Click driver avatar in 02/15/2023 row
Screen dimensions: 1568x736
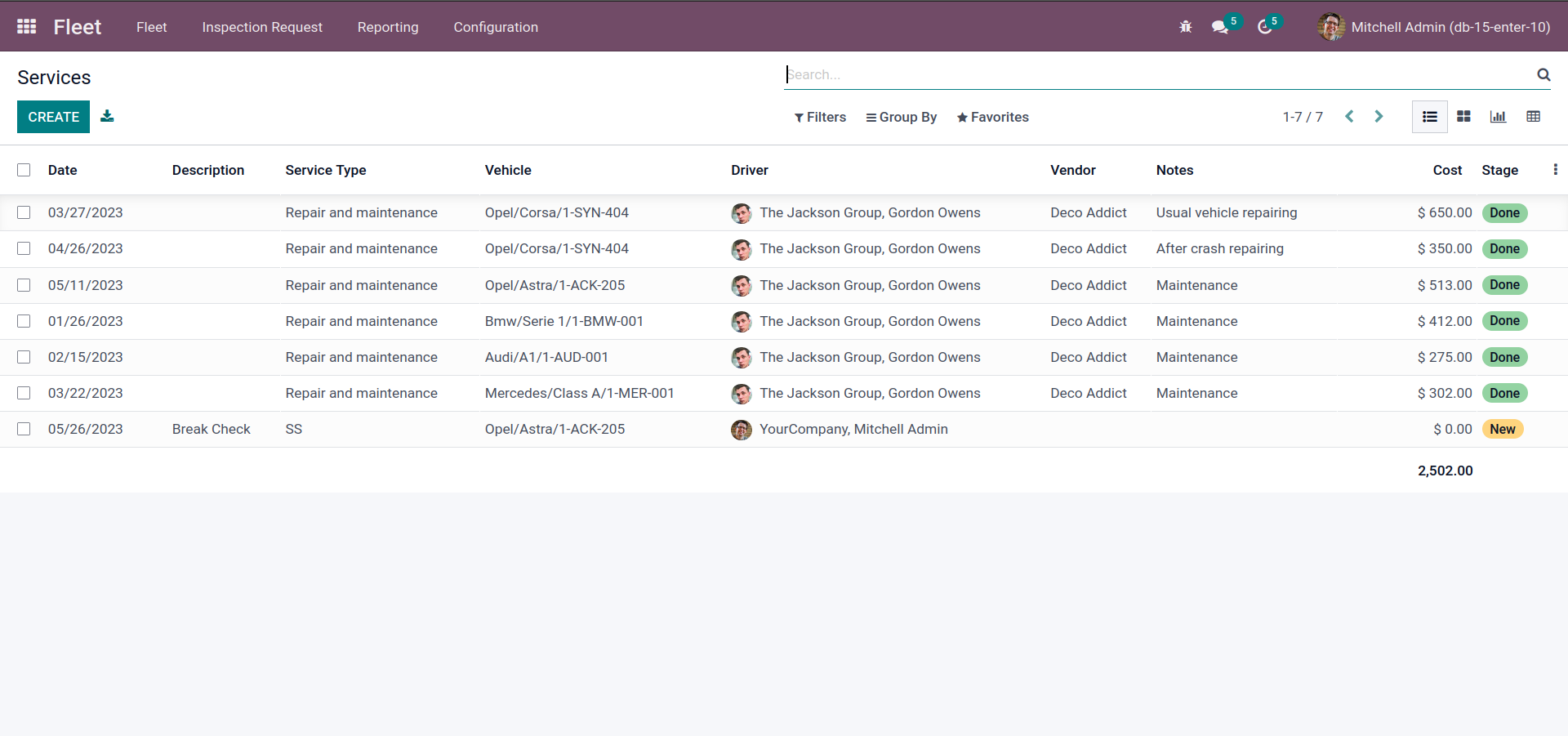pos(742,357)
